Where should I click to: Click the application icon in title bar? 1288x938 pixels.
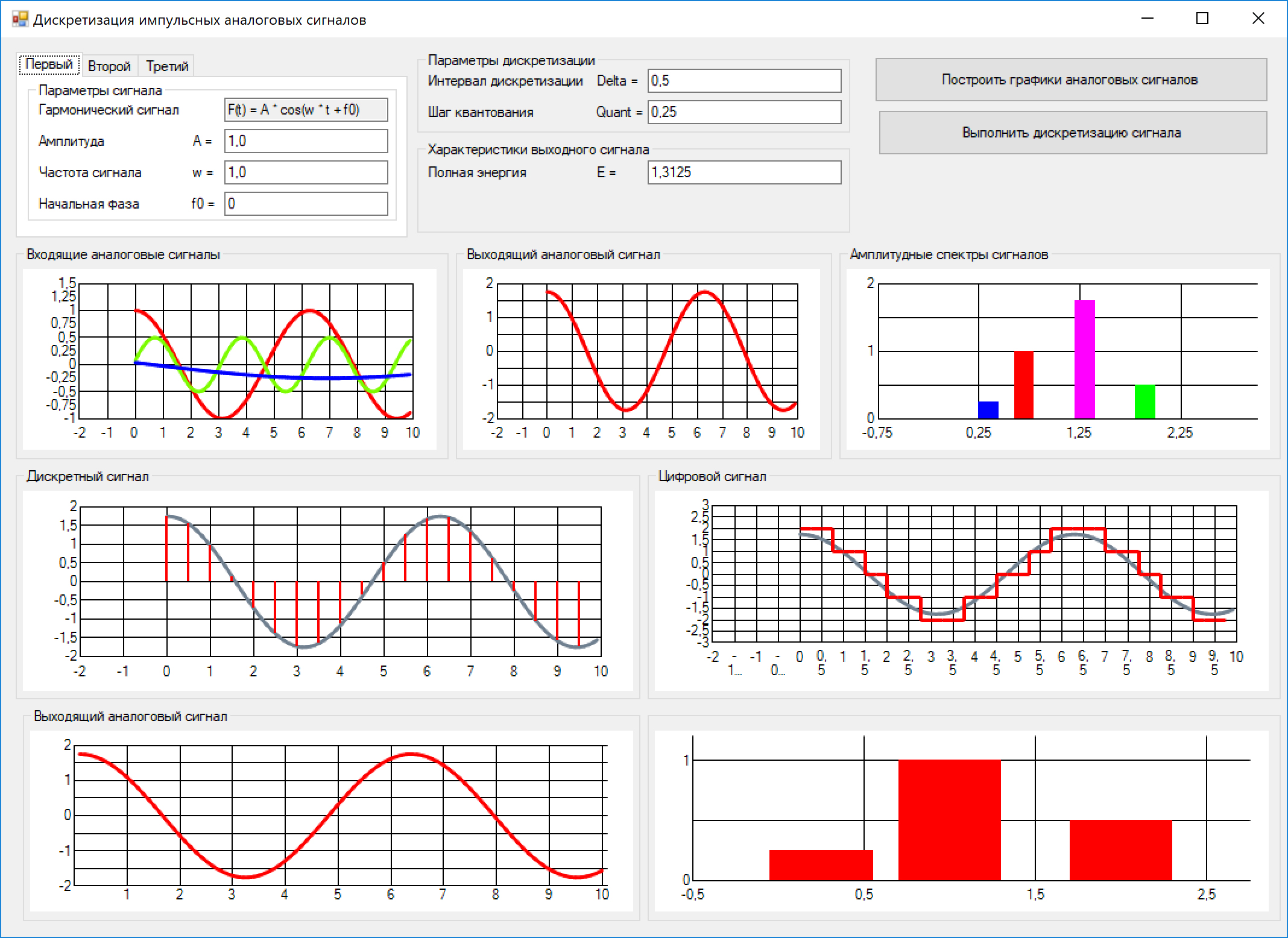tap(20, 19)
